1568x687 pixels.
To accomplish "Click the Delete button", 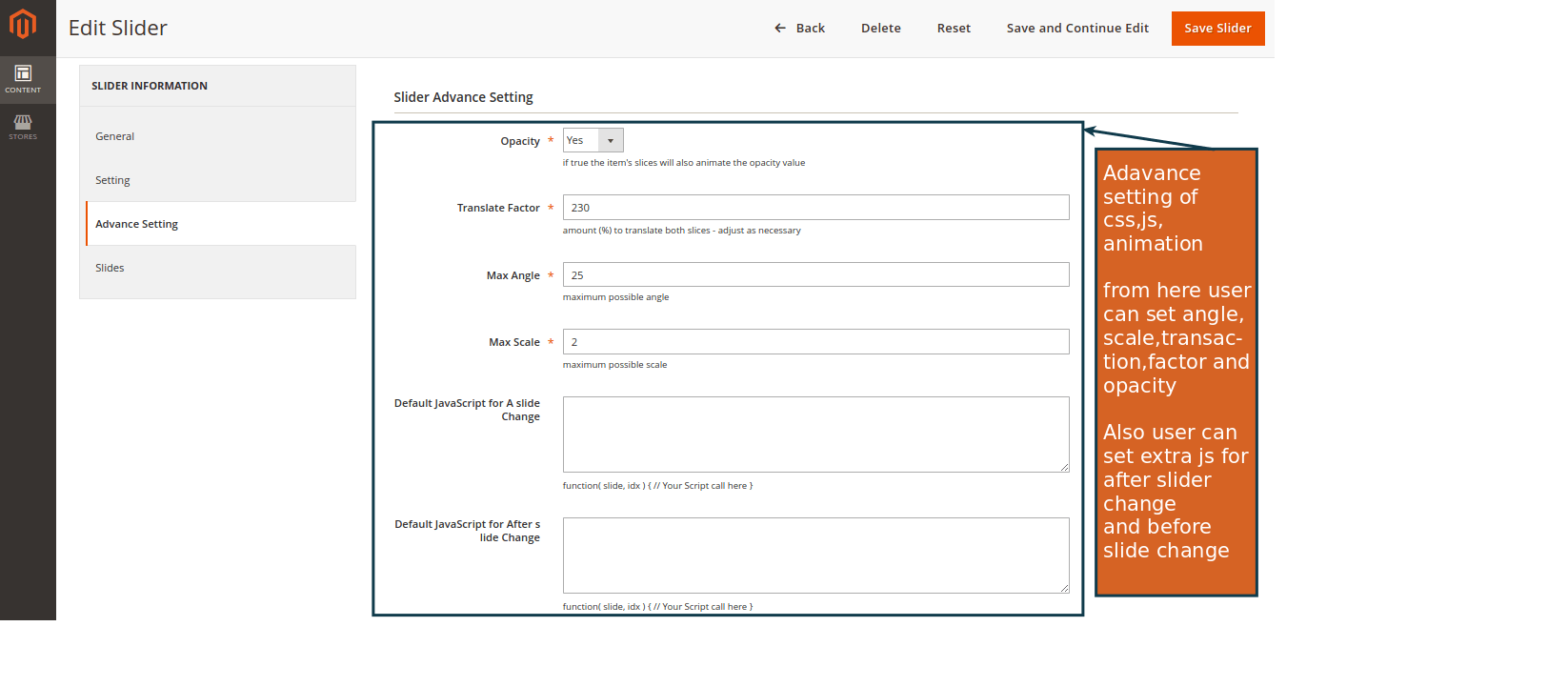I will coord(880,29).
